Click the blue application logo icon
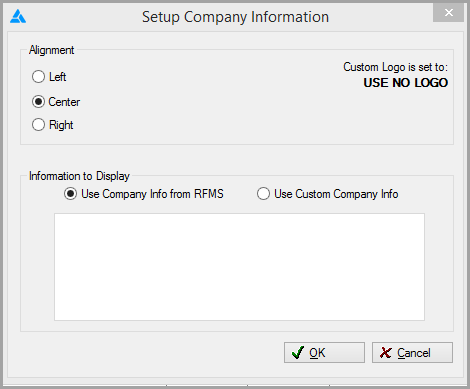The image size is (470, 389). coord(18,16)
